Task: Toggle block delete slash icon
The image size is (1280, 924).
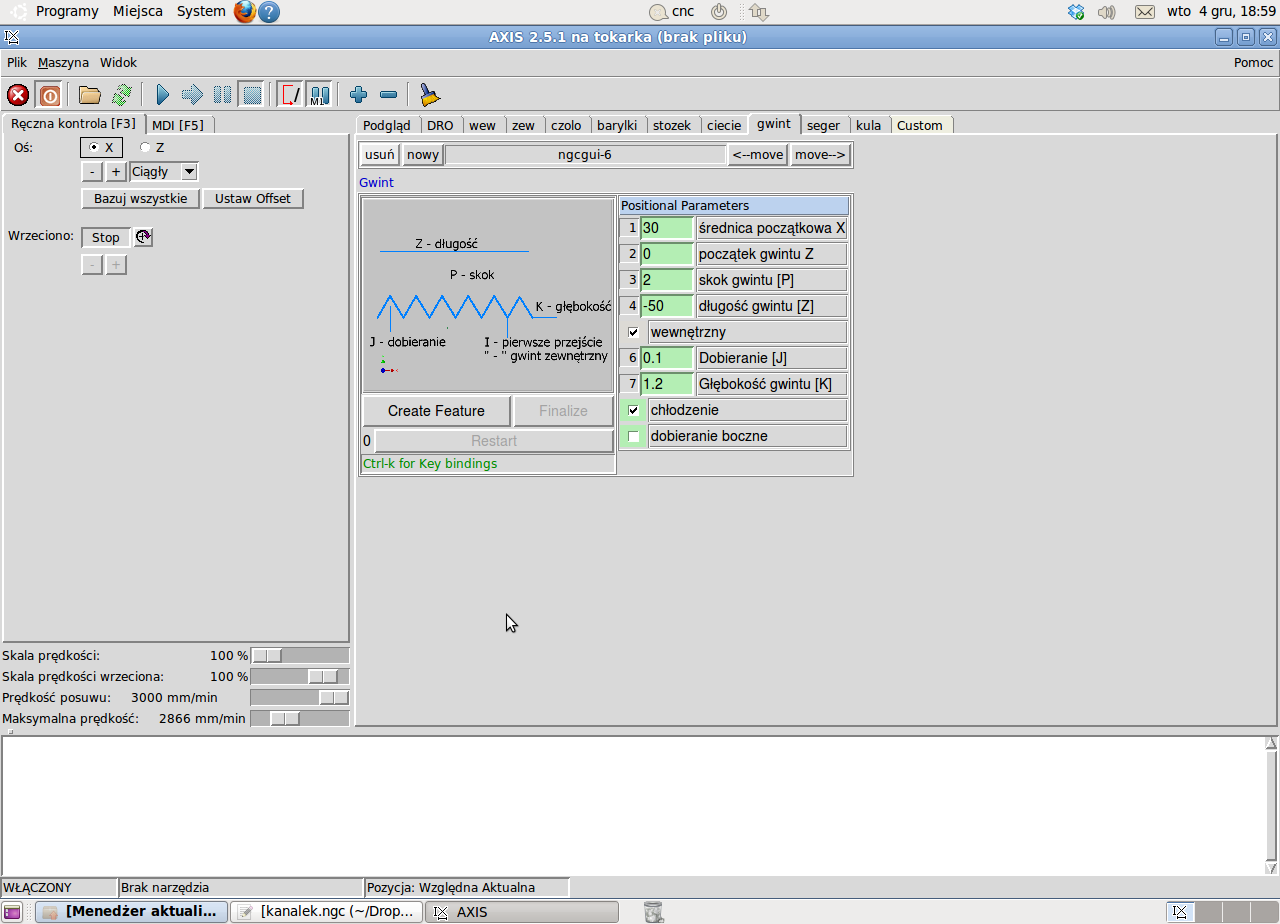Action: point(290,95)
